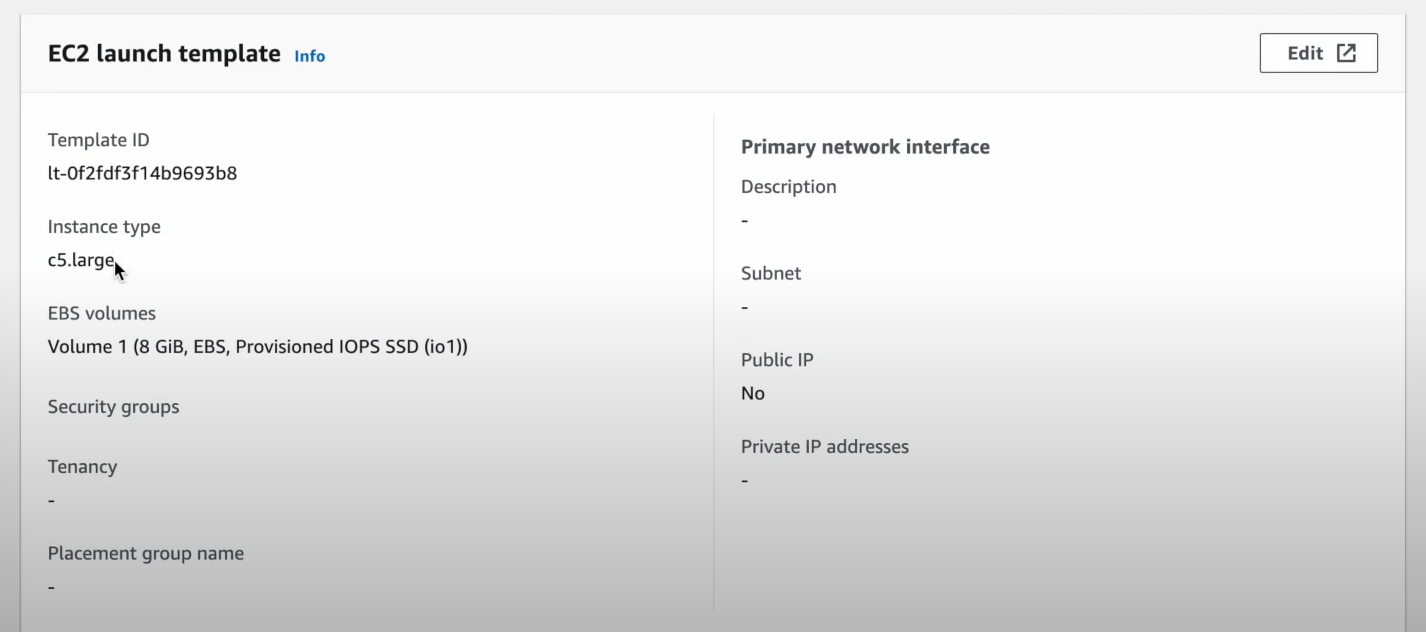Click the dash under Tenancy

(51, 500)
